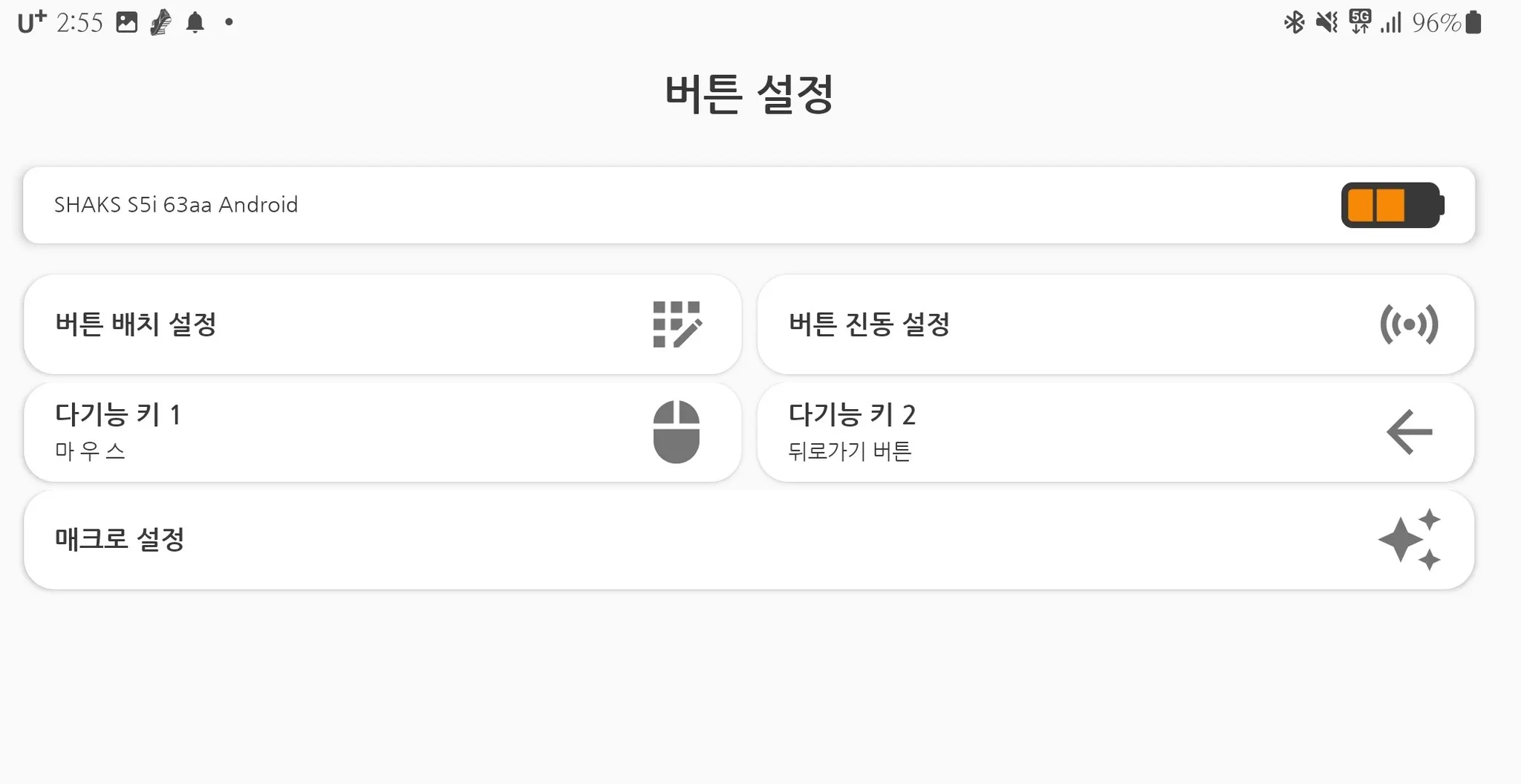Select the 다기능 키 2 title
This screenshot has width=1521, height=784.
point(852,414)
